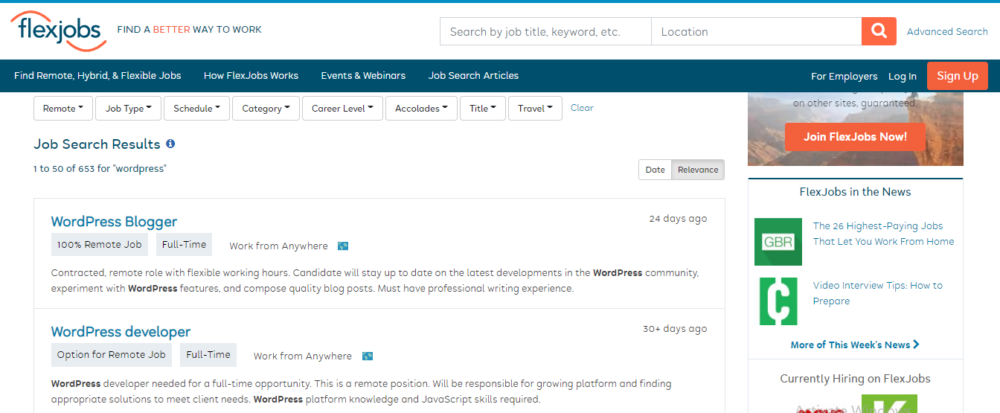Viewport: 1000px width, 413px height.
Task: Click the FlexJobs logo
Action: (59, 31)
